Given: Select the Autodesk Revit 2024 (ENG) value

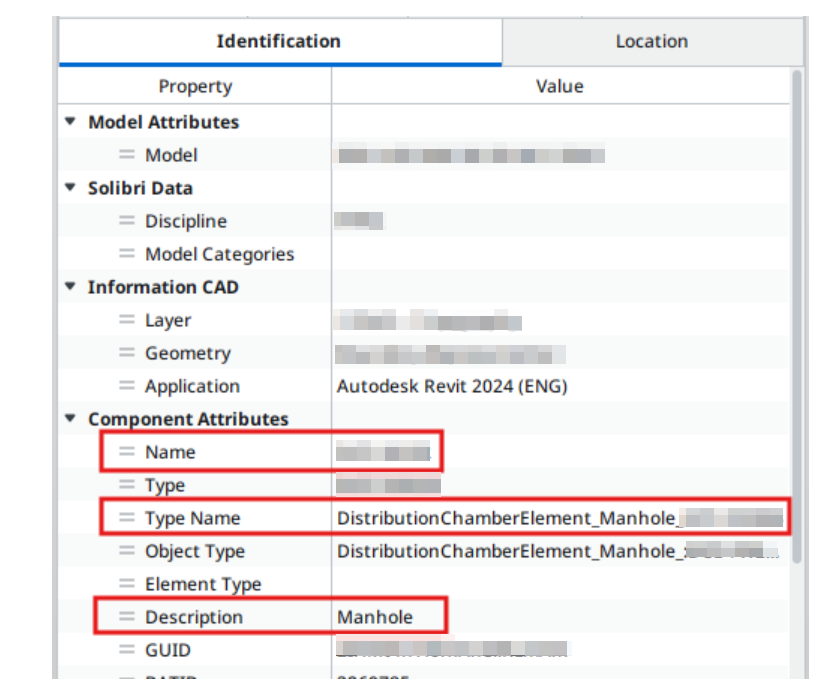Looking at the screenshot, I should point(452,386).
